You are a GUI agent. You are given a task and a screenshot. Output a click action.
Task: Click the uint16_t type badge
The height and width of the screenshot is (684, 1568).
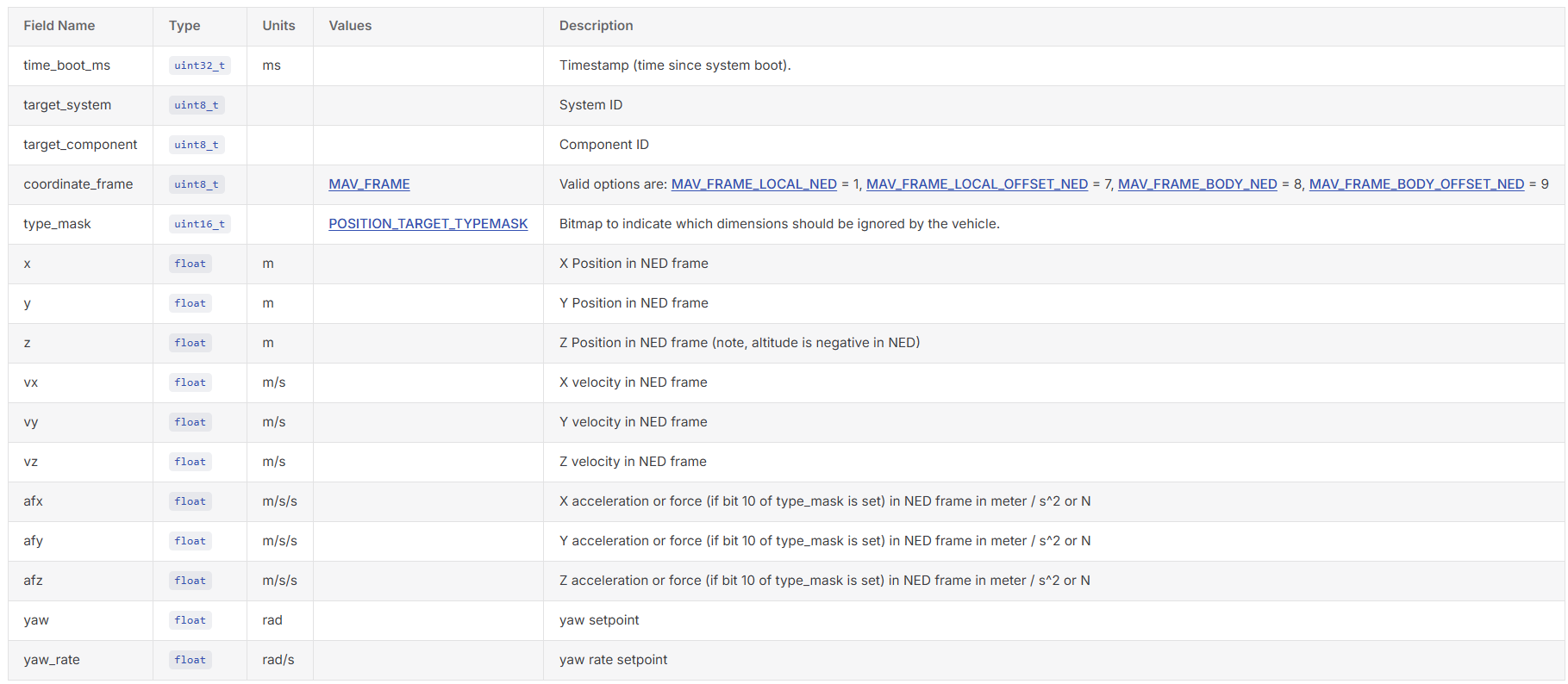199,224
